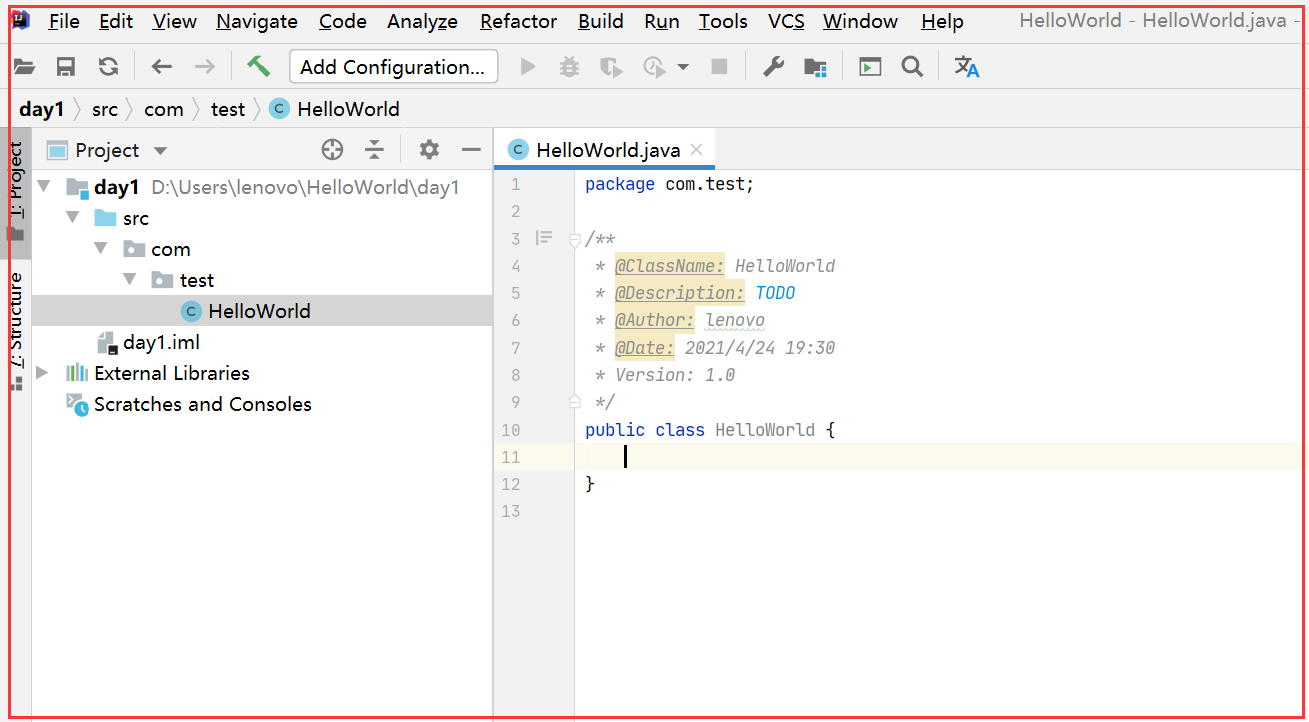Build project with the green hammer
The height and width of the screenshot is (722, 1309).
(258, 66)
